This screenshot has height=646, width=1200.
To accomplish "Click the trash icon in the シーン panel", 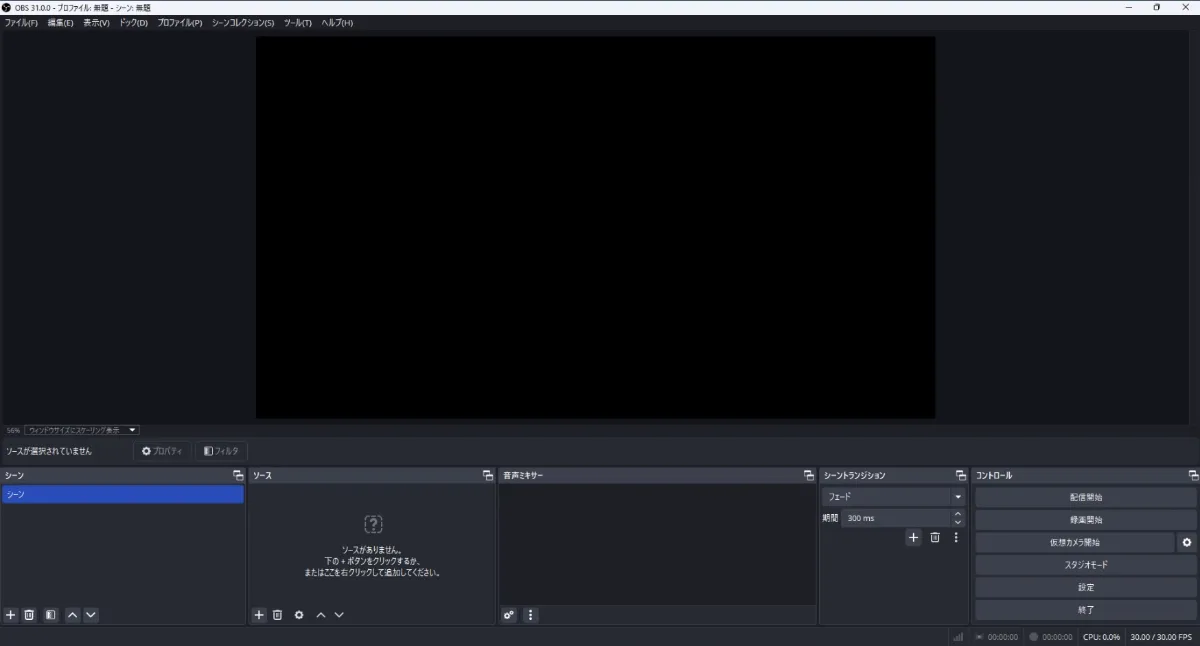I will (x=30, y=615).
